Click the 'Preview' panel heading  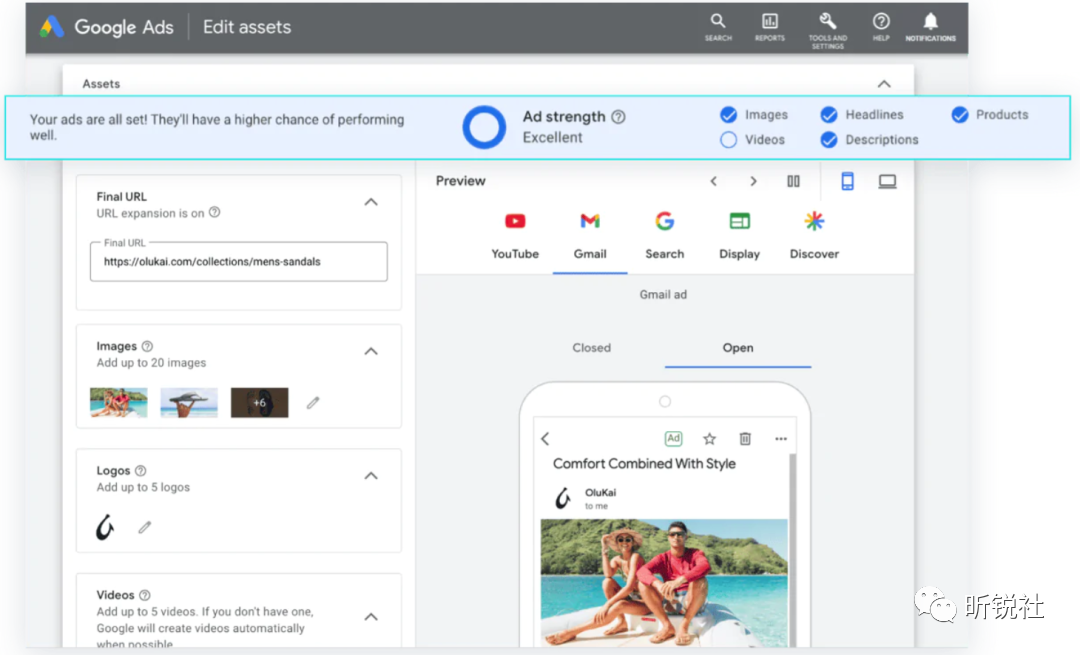[460, 181]
